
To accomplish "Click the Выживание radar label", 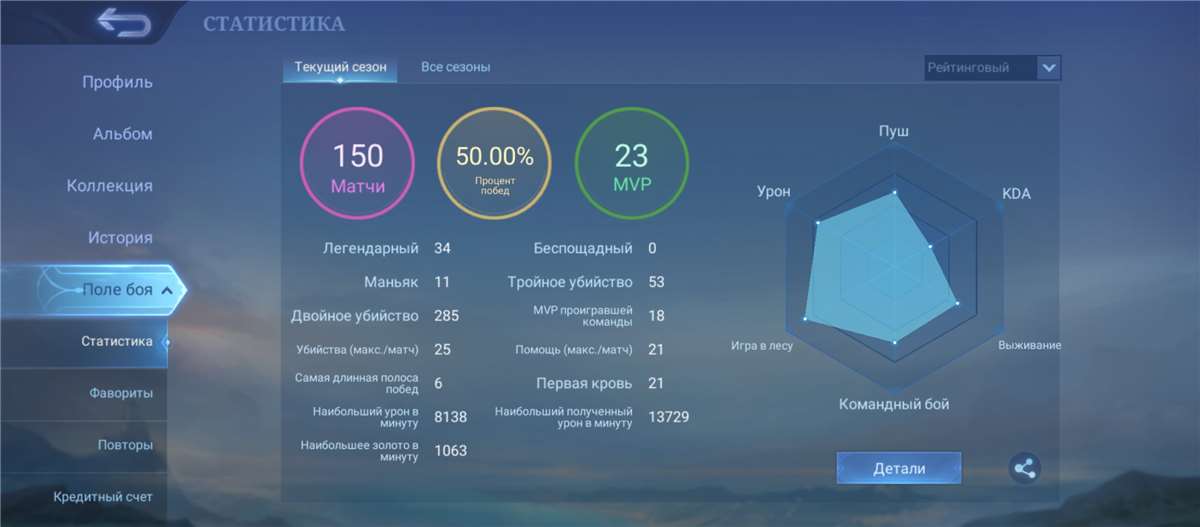I will [x=1029, y=346].
